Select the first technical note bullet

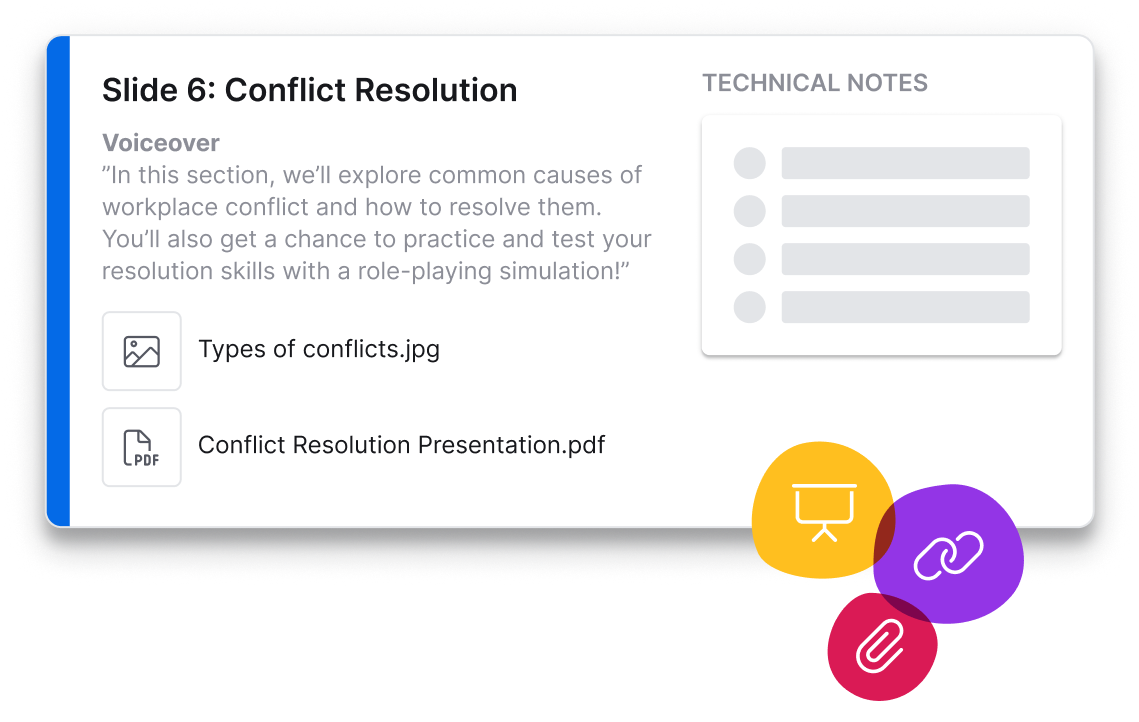coord(750,163)
